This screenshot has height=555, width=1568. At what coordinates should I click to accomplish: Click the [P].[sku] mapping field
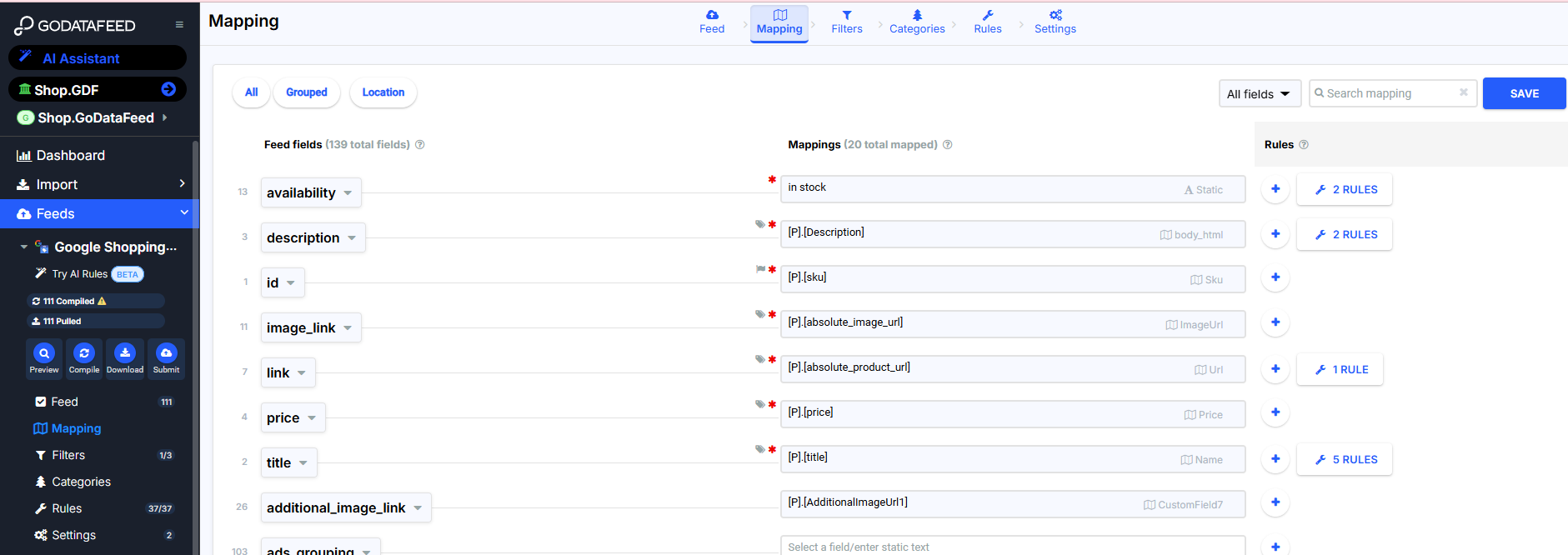tap(1013, 279)
